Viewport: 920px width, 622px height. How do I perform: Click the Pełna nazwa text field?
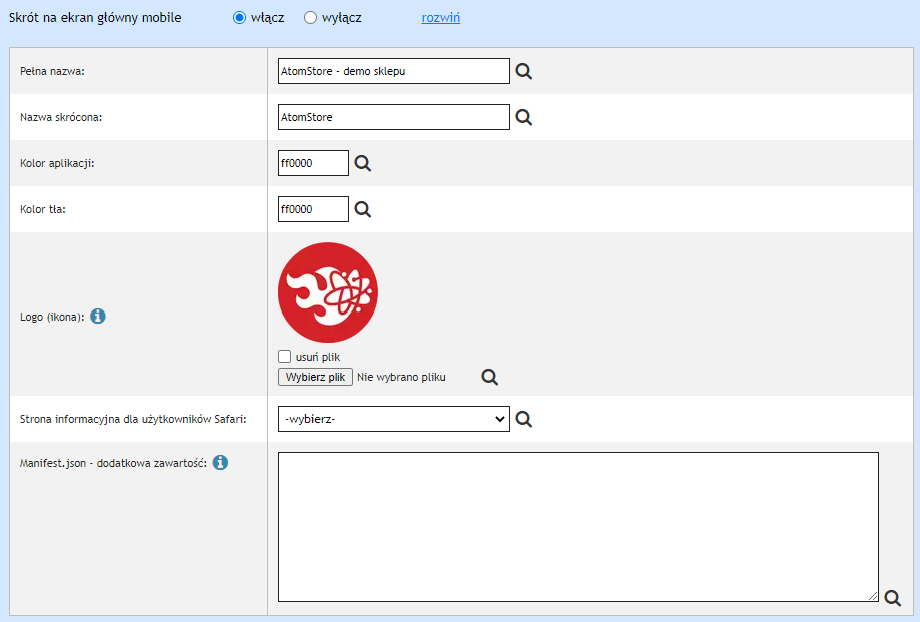tap(393, 71)
